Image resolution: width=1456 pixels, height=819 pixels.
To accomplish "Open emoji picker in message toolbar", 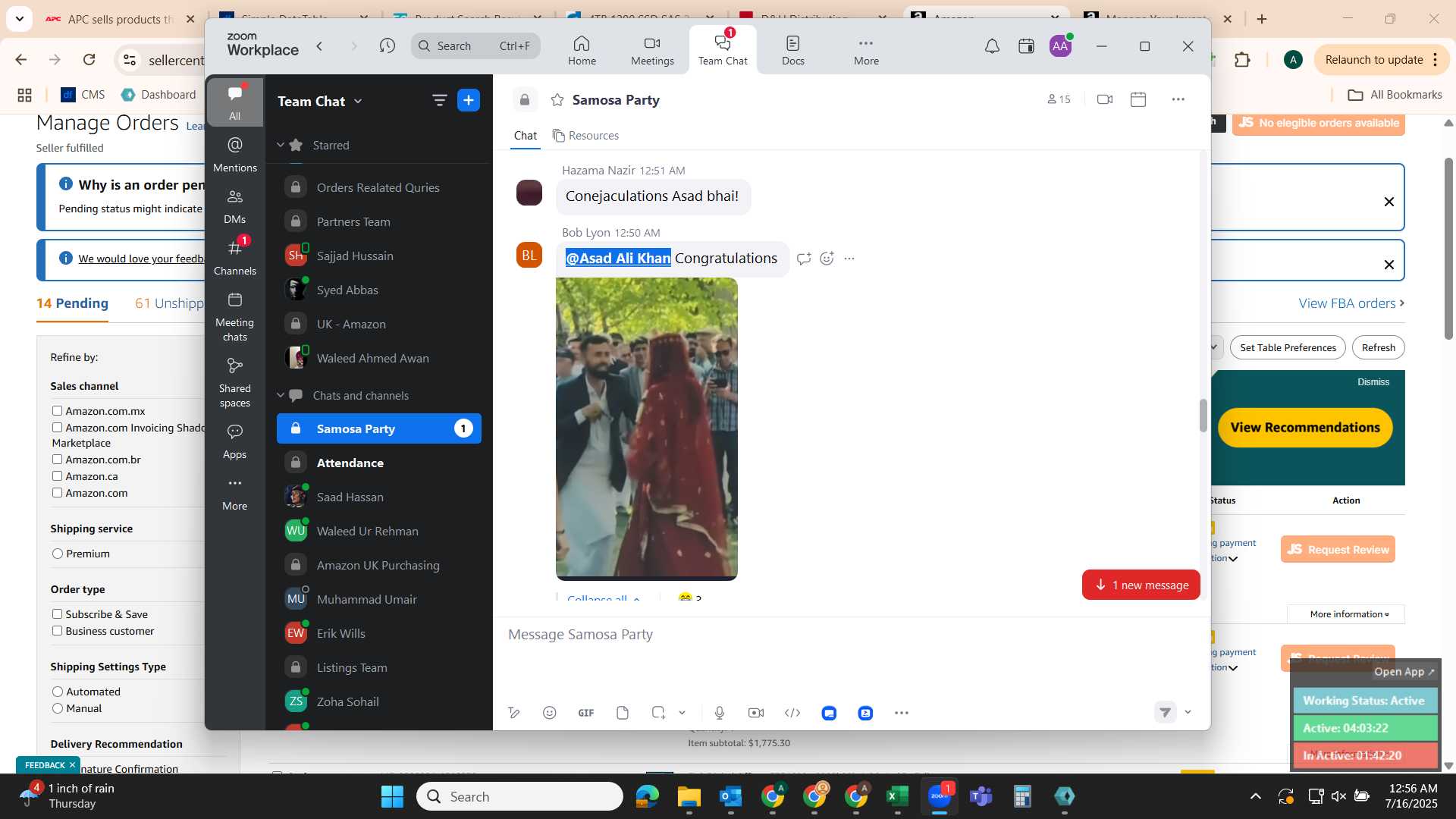I will [x=550, y=713].
